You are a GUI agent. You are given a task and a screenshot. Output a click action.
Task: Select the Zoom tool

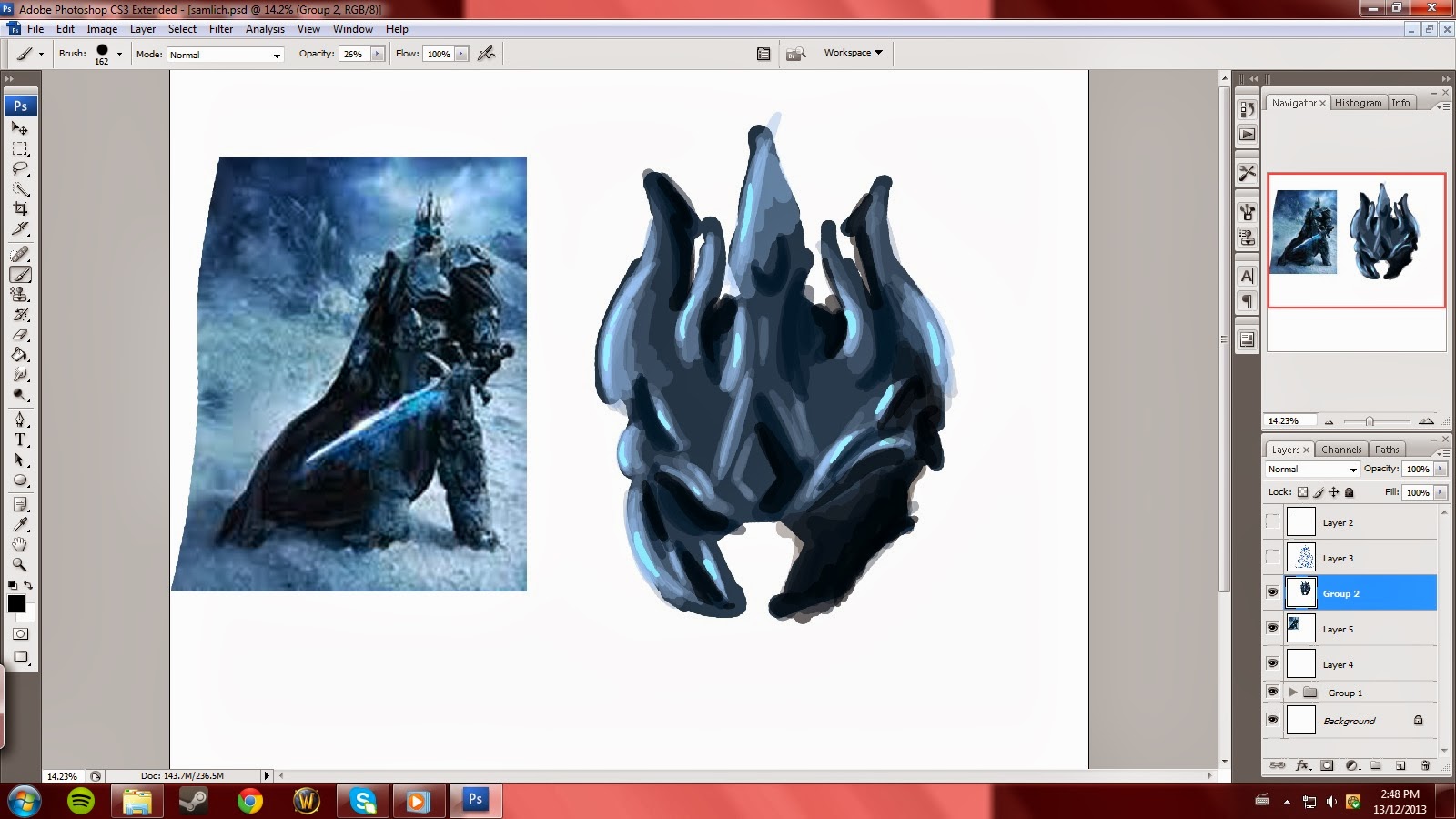[x=20, y=565]
